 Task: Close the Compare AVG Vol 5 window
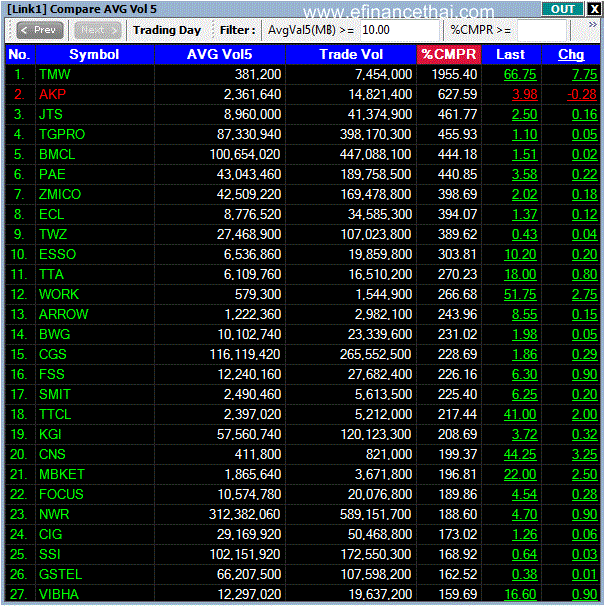tap(594, 9)
